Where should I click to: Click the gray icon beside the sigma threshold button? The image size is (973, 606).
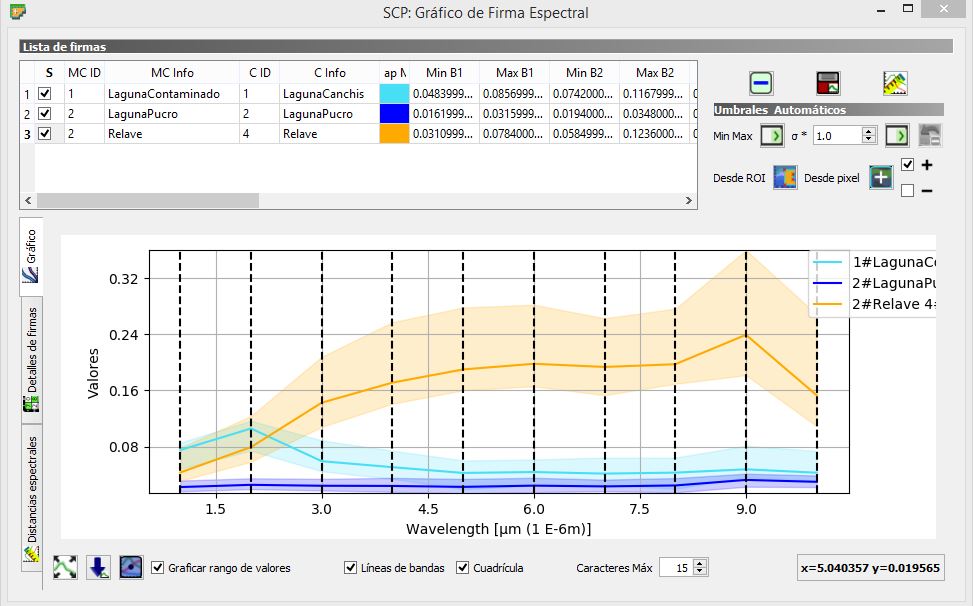coord(930,136)
